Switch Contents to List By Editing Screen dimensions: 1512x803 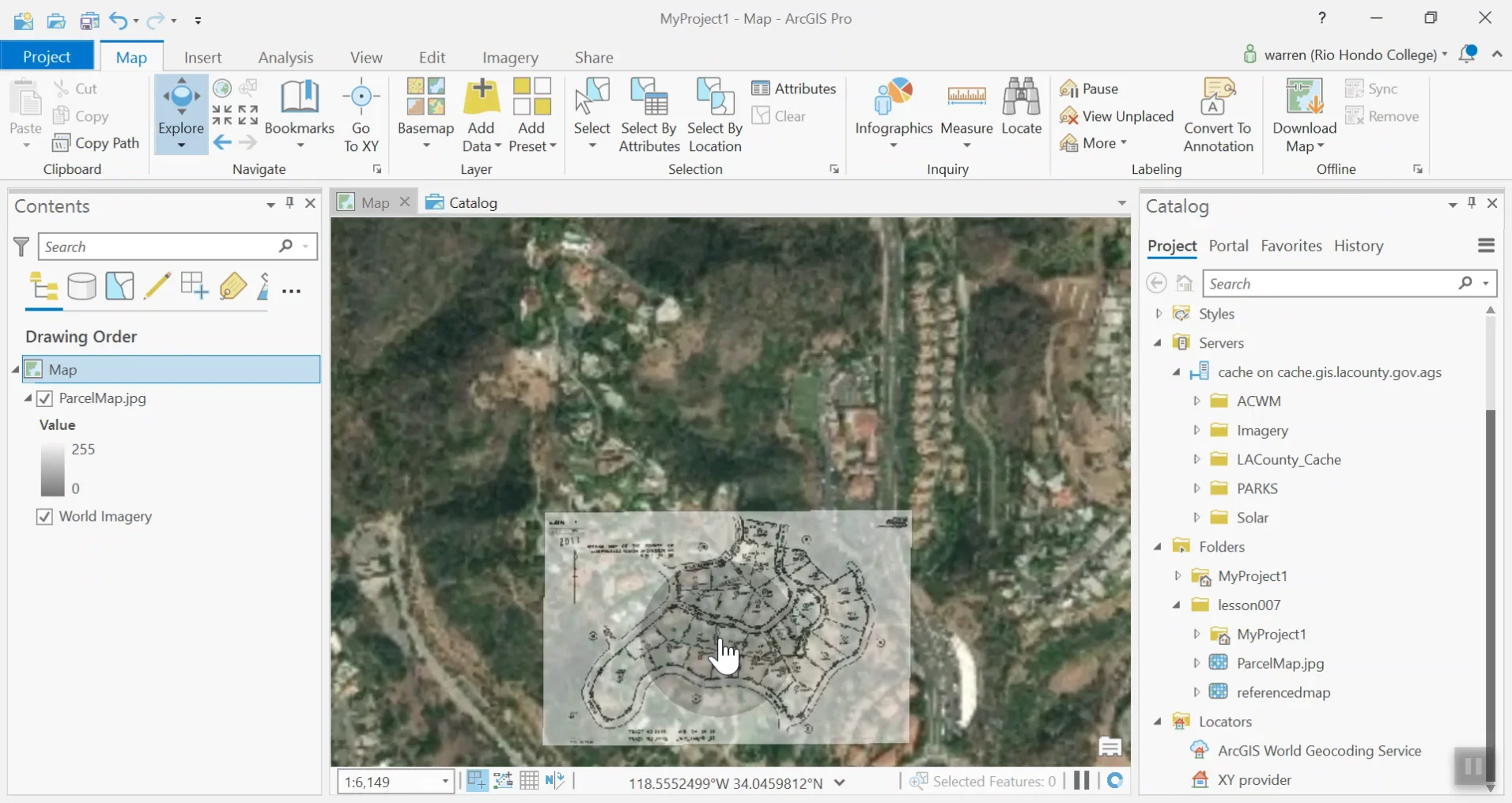pyautogui.click(x=157, y=286)
